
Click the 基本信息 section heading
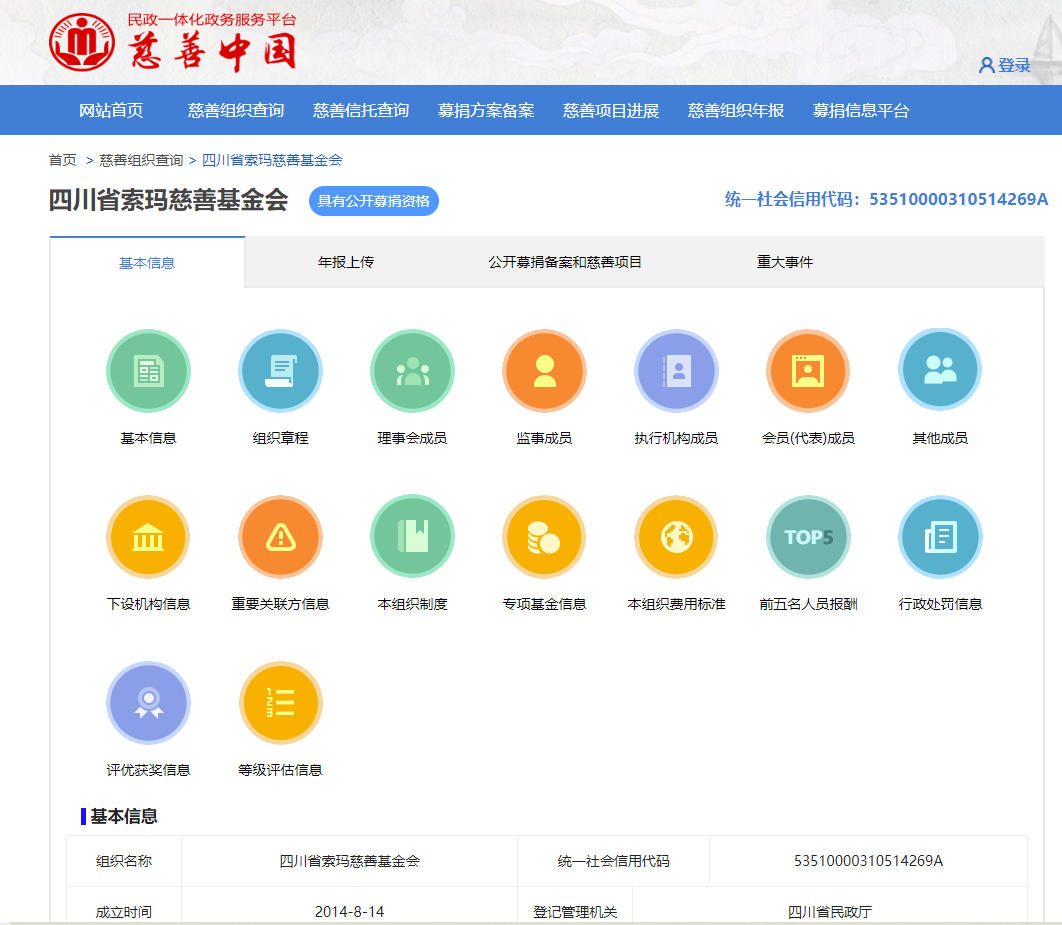coord(124,817)
